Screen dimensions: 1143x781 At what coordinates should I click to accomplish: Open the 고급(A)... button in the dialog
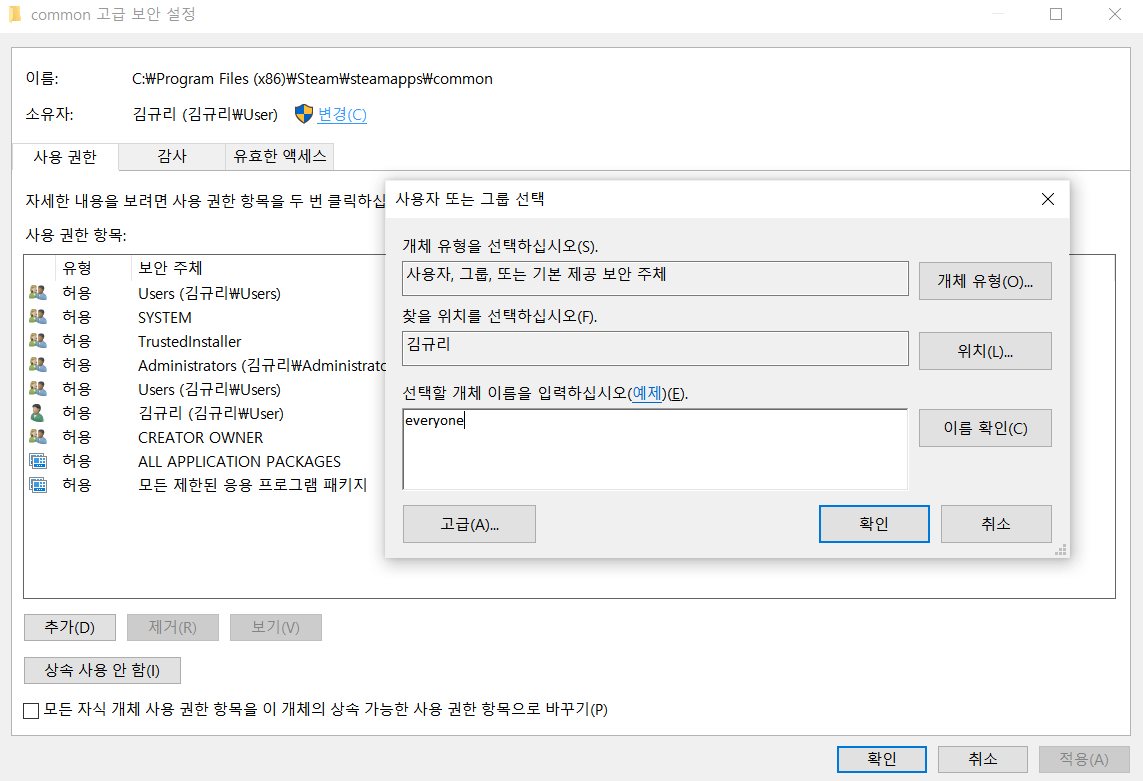(x=469, y=524)
